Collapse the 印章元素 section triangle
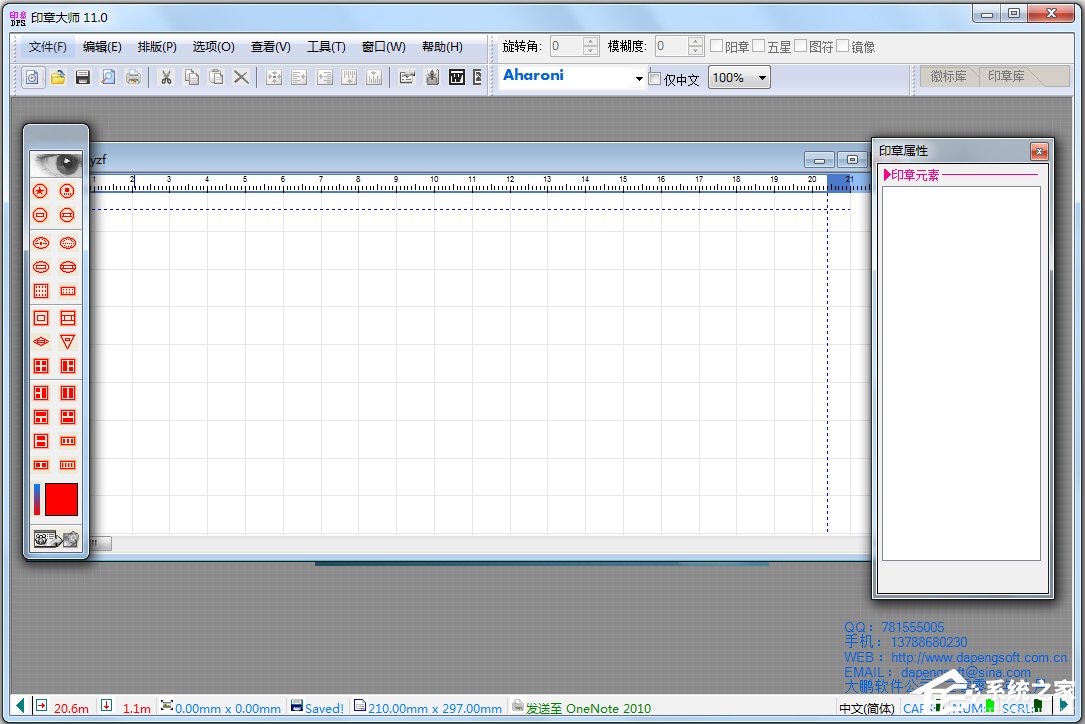This screenshot has height=724, width=1085. point(887,175)
